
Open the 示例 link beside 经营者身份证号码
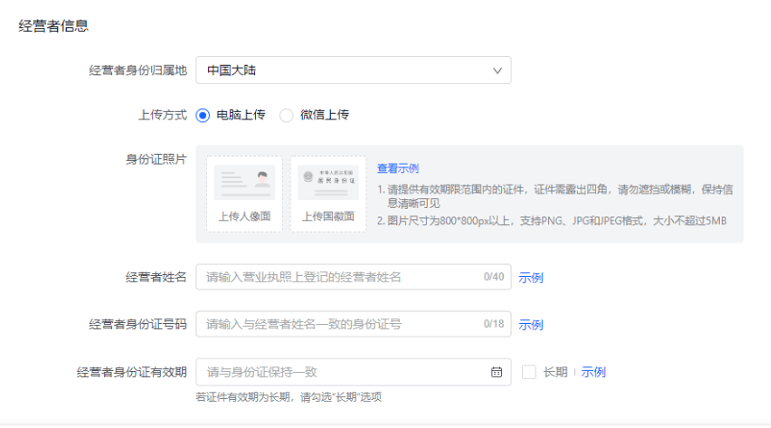tap(531, 324)
